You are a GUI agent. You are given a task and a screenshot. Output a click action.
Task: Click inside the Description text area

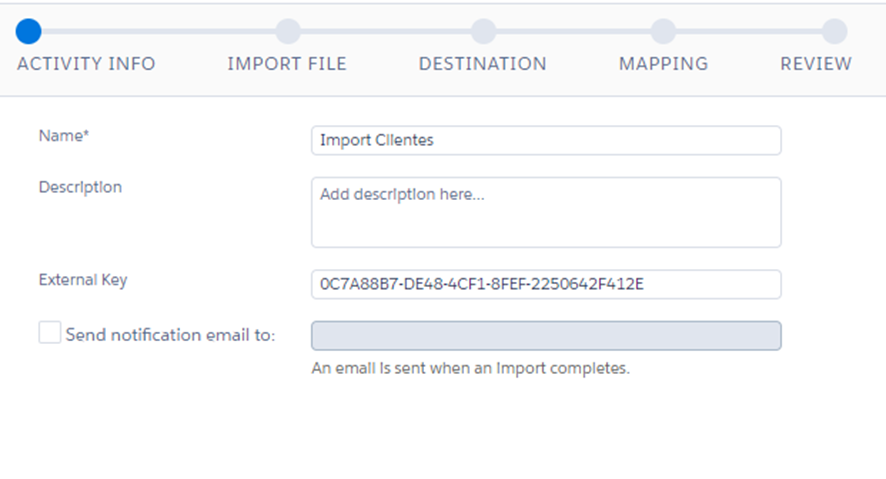pyautogui.click(x=546, y=212)
